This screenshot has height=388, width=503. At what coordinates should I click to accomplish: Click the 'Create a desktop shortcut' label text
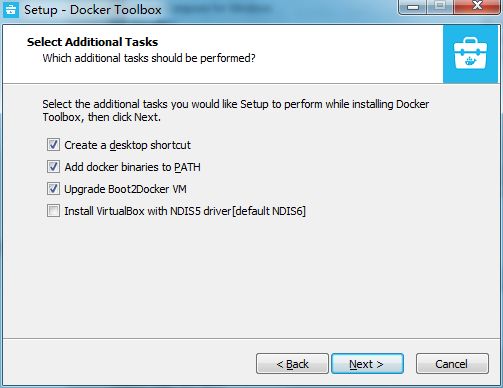point(127,145)
